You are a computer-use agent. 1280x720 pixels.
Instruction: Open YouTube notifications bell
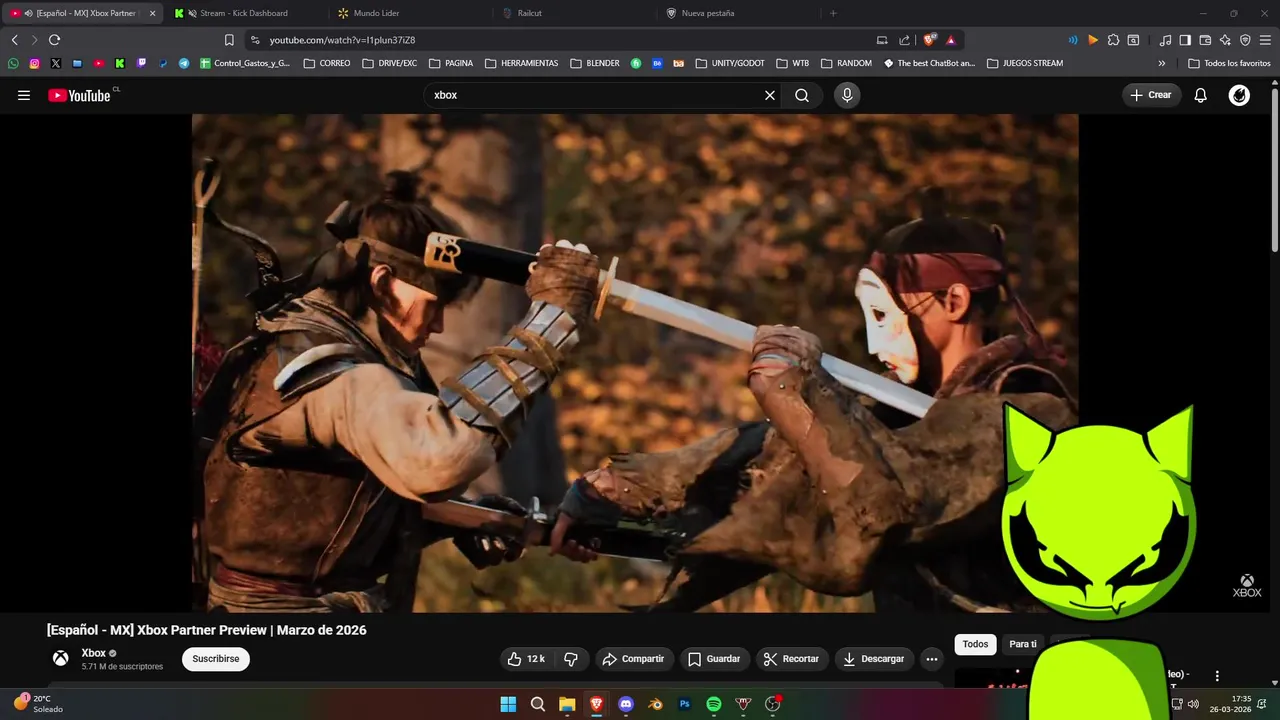tap(1201, 95)
